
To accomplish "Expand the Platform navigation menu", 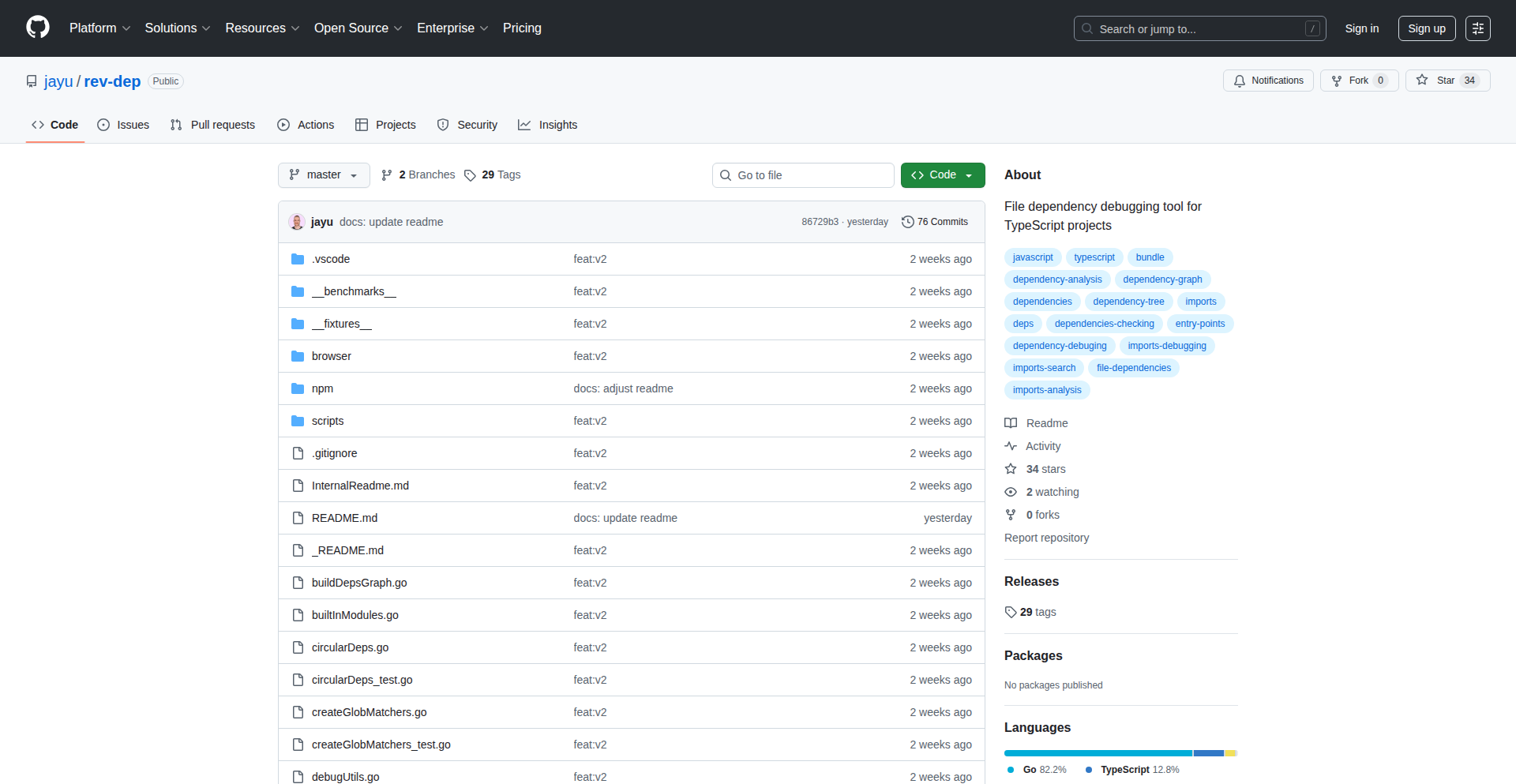I will 99,28.
